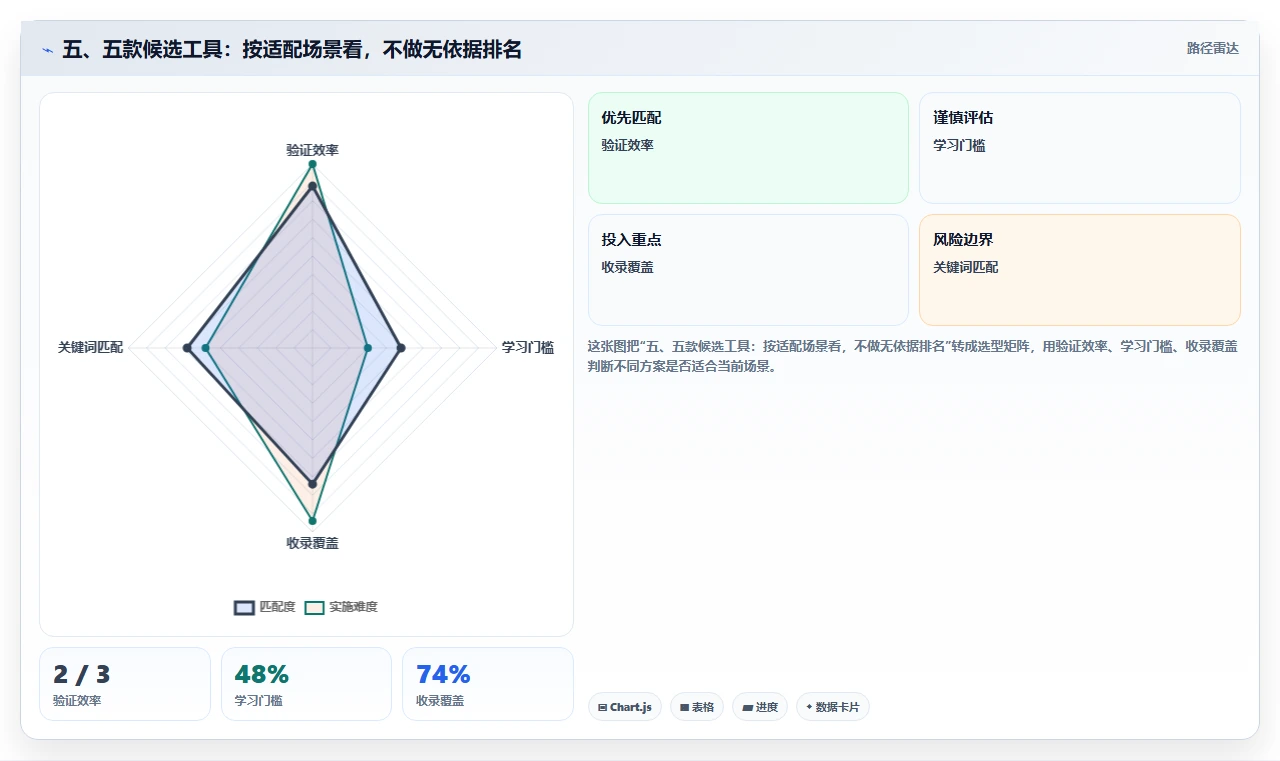Select the 匹配度 data point on 验证效率 axis

(312, 186)
